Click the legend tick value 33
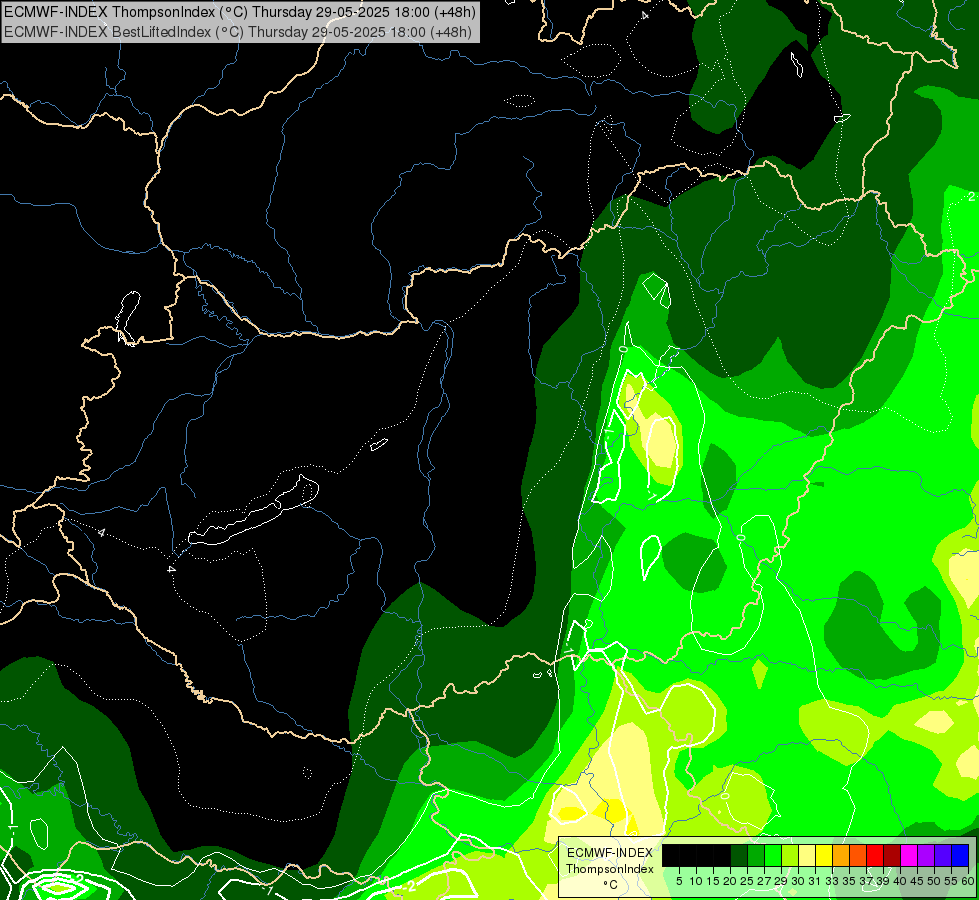 [832, 881]
